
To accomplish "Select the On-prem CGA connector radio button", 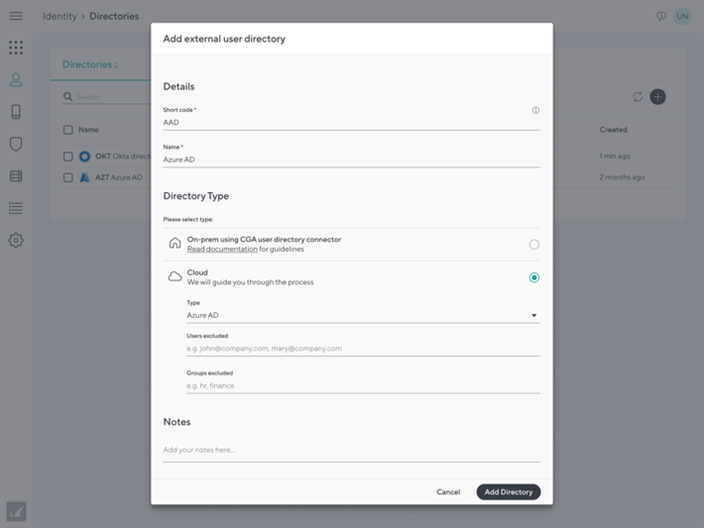I will pos(534,244).
